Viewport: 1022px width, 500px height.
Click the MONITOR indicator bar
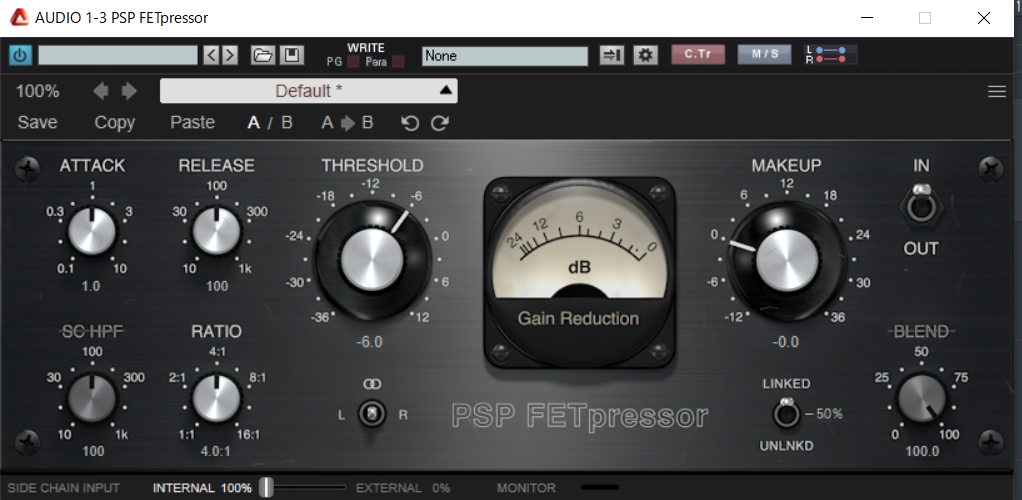click(600, 487)
